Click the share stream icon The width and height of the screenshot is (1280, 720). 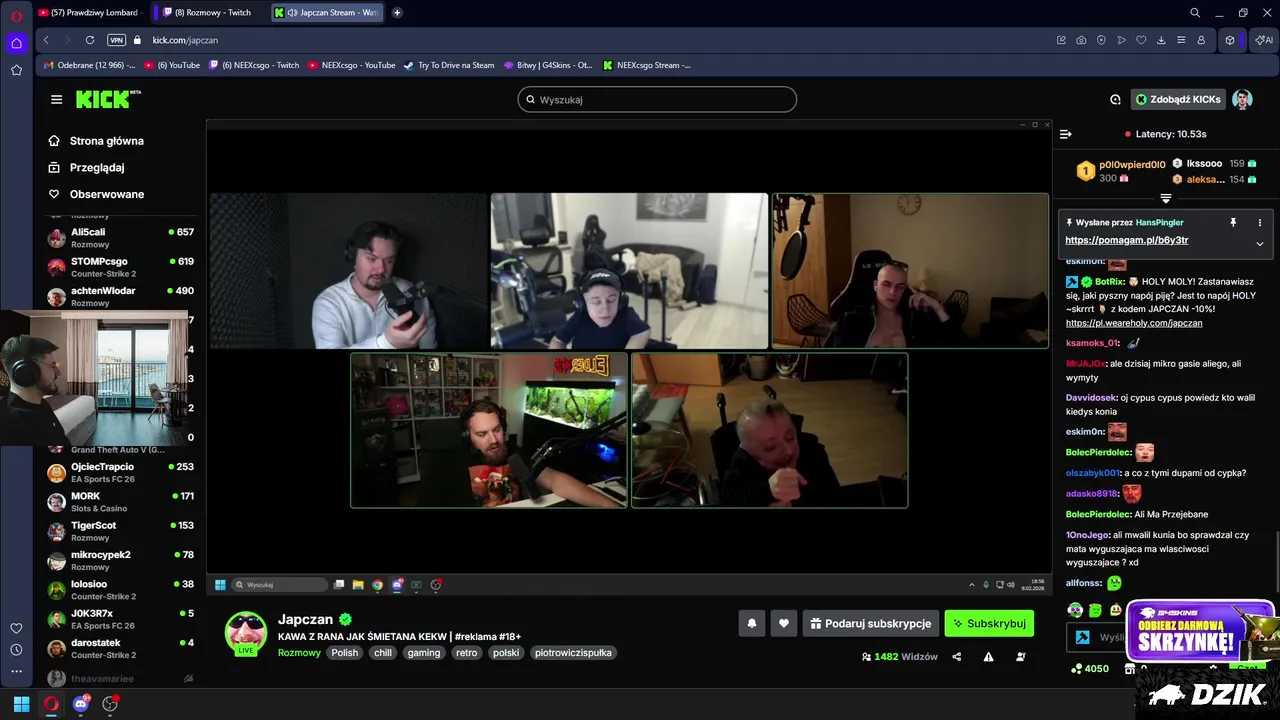click(957, 657)
